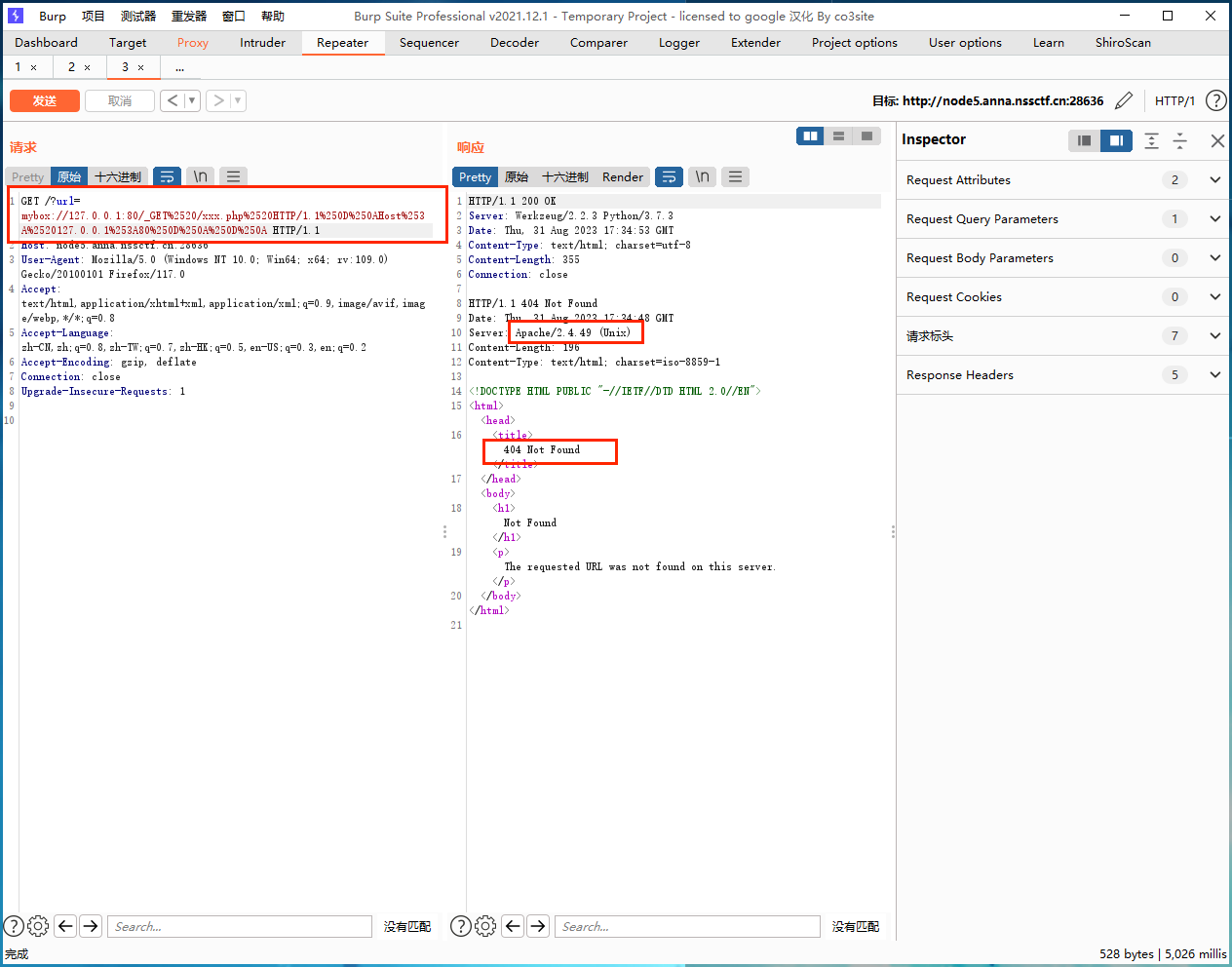Close Repeater sub-tab 2
The image size is (1232, 967).
pos(87,67)
